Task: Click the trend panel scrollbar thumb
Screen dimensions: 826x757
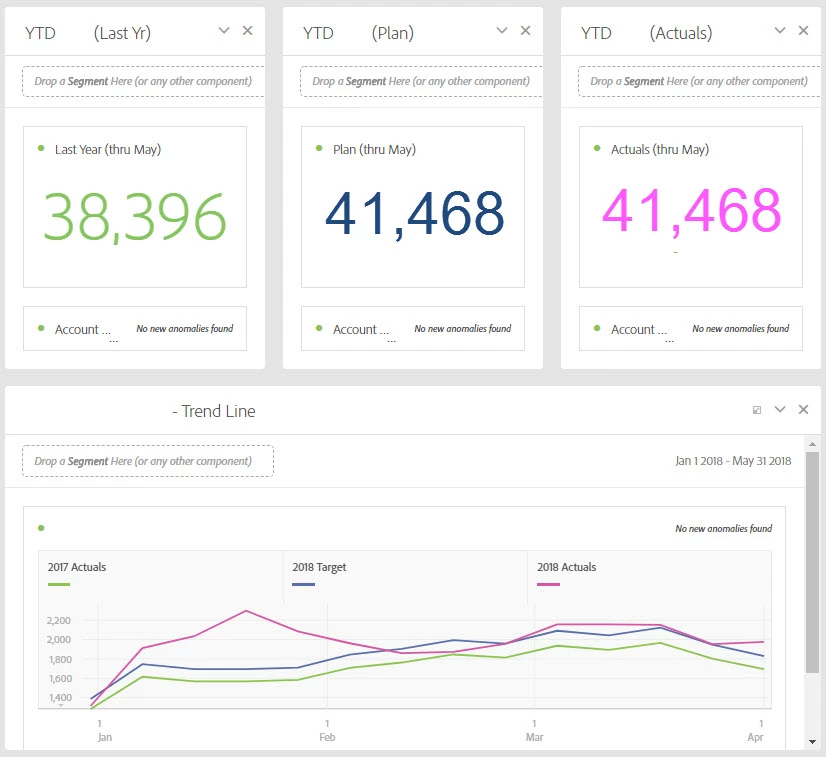Action: (x=812, y=562)
